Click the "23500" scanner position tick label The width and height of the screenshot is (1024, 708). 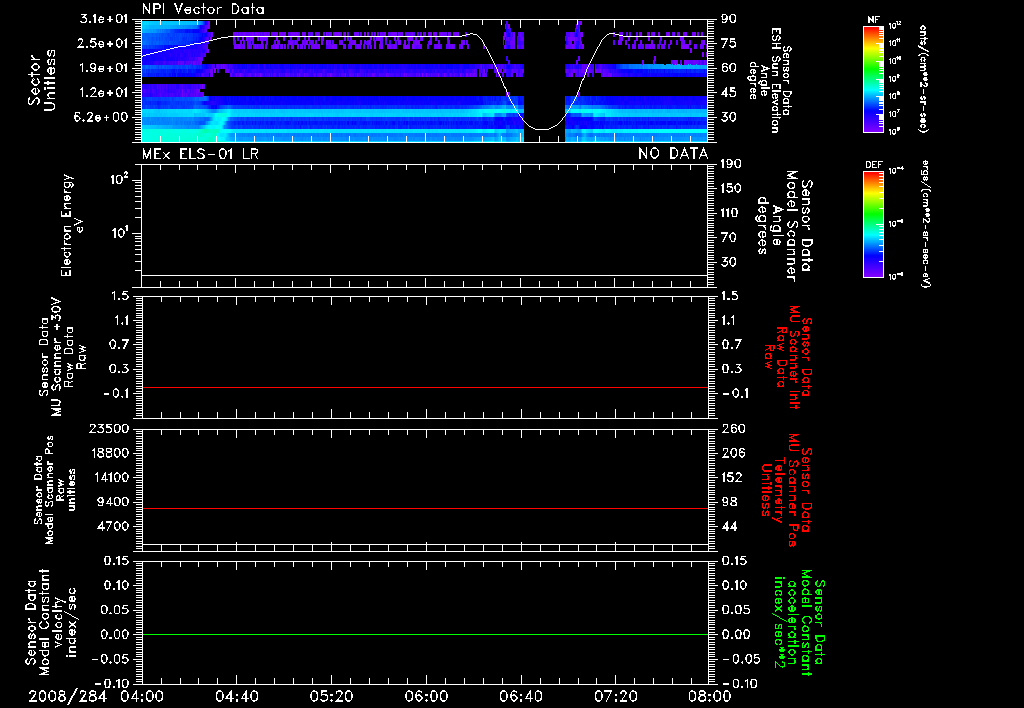coord(110,429)
